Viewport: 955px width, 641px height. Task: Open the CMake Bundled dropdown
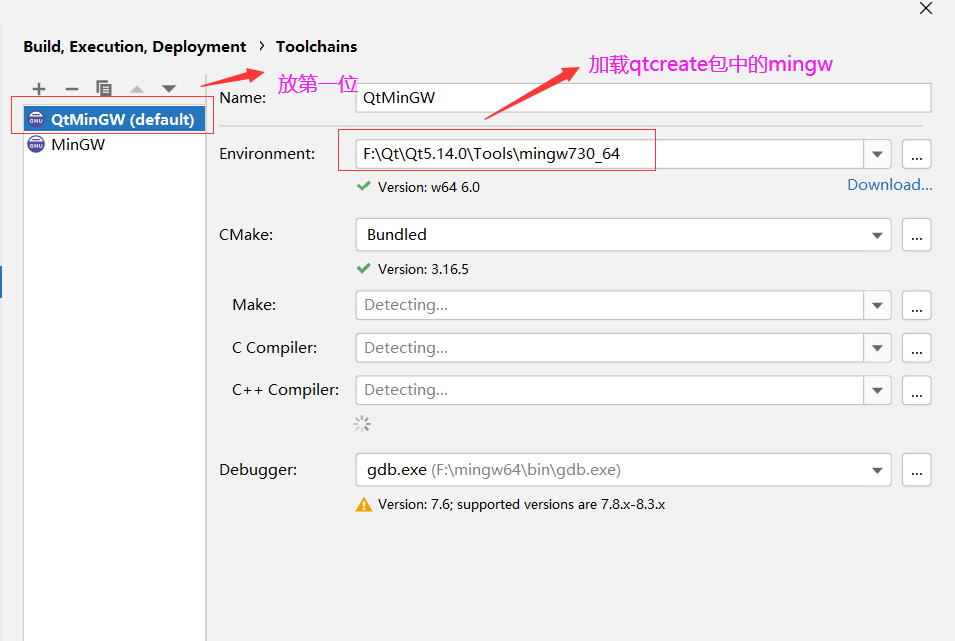(x=877, y=235)
